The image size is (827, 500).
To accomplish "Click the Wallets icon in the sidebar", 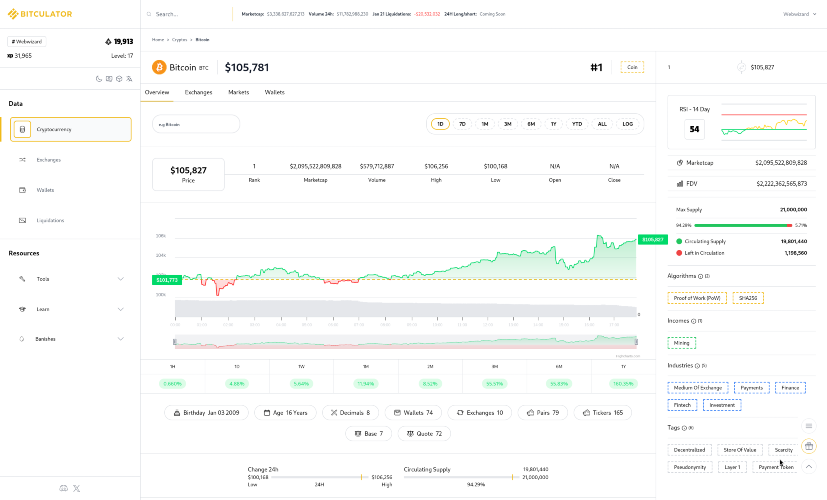I will click(x=22, y=190).
